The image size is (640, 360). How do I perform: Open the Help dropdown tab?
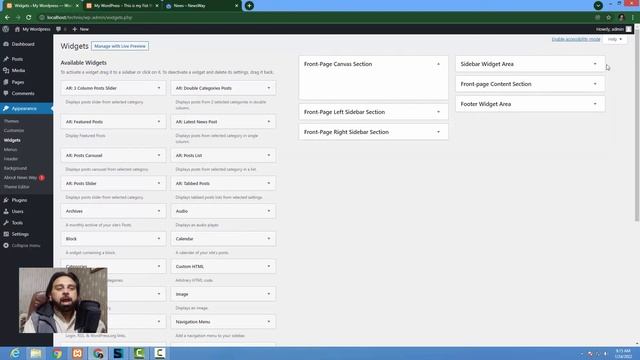614,39
